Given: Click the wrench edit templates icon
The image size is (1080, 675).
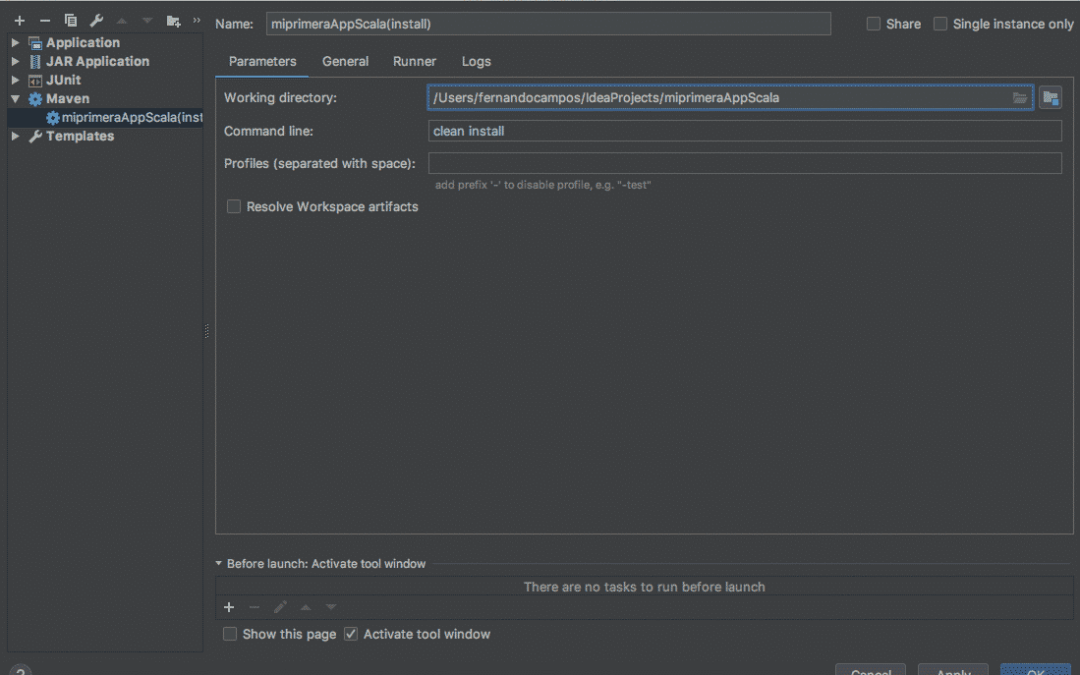Looking at the screenshot, I should click(x=96, y=21).
